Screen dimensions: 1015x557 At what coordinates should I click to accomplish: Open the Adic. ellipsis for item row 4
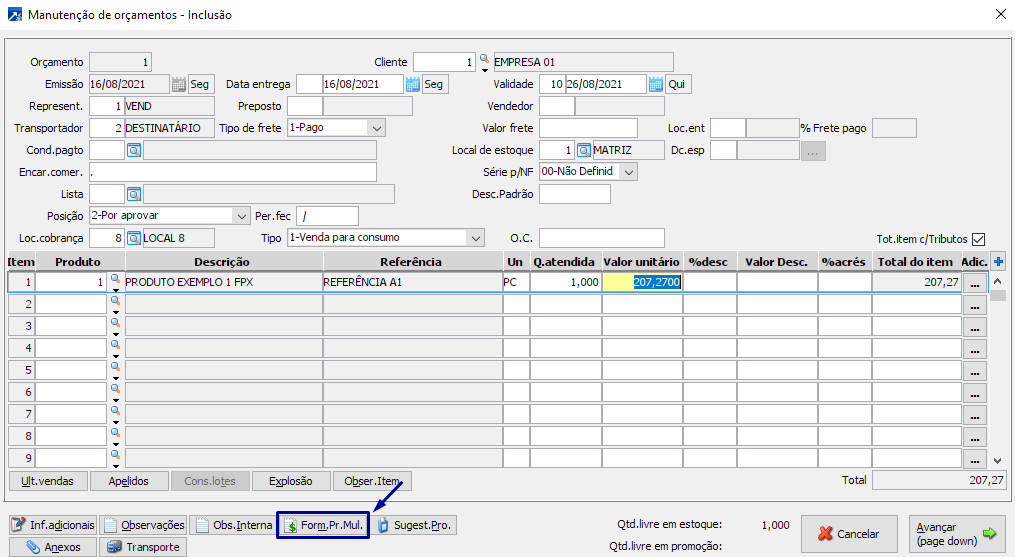click(975, 349)
